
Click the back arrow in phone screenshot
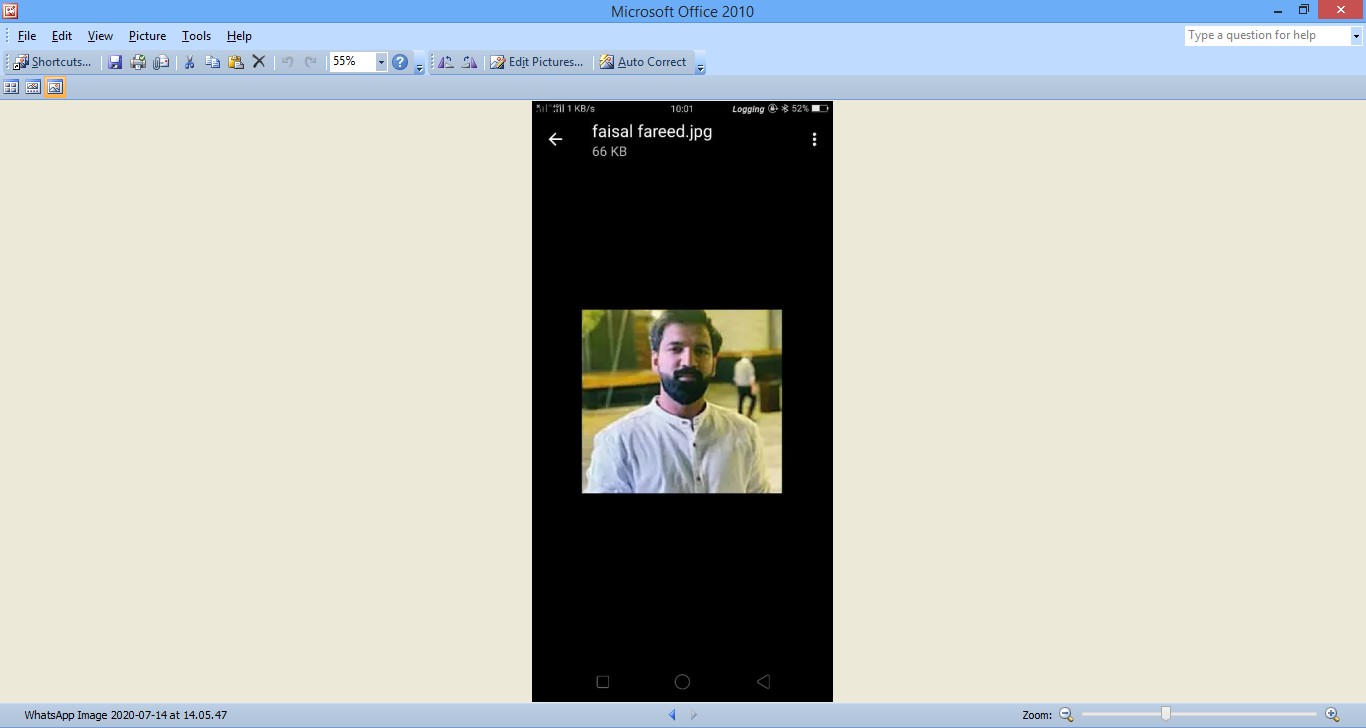[556, 139]
